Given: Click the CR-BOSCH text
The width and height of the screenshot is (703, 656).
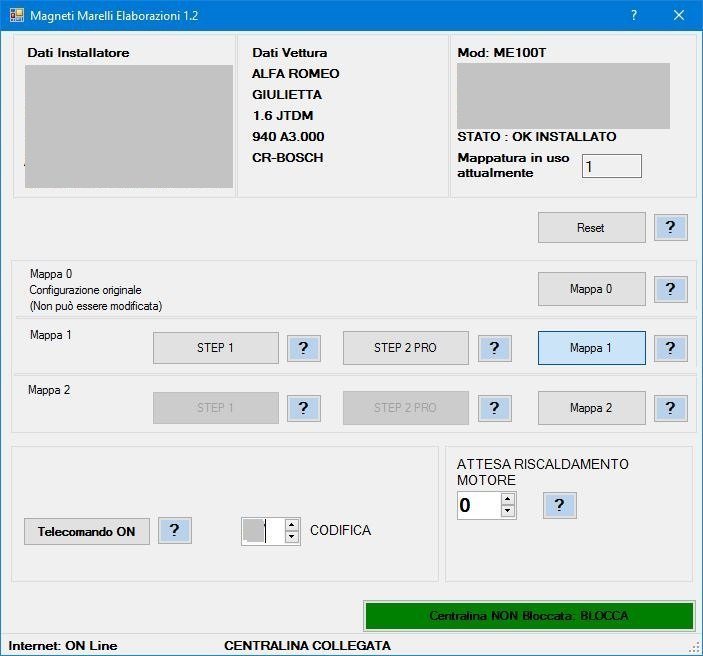Looking at the screenshot, I should 287,158.
